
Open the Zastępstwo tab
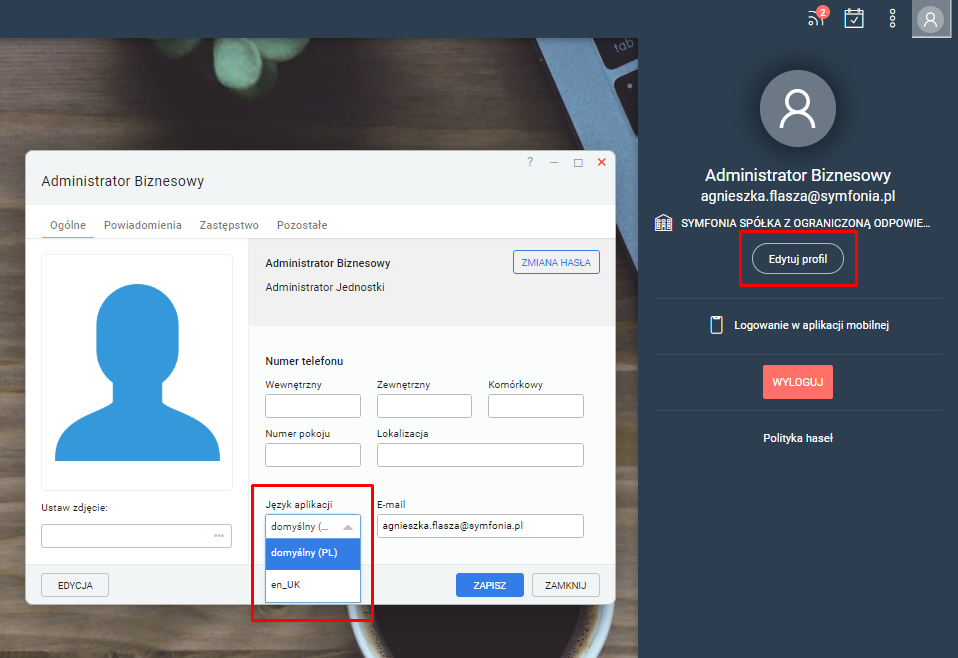229,225
